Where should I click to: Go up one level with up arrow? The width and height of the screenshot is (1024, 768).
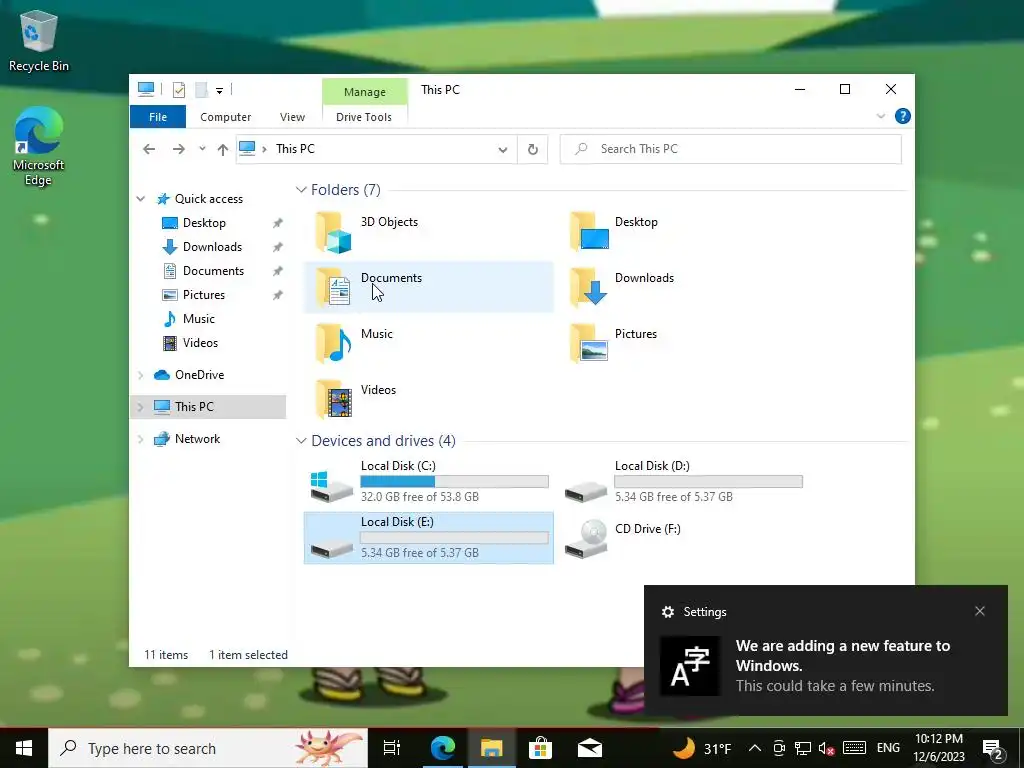coord(223,149)
